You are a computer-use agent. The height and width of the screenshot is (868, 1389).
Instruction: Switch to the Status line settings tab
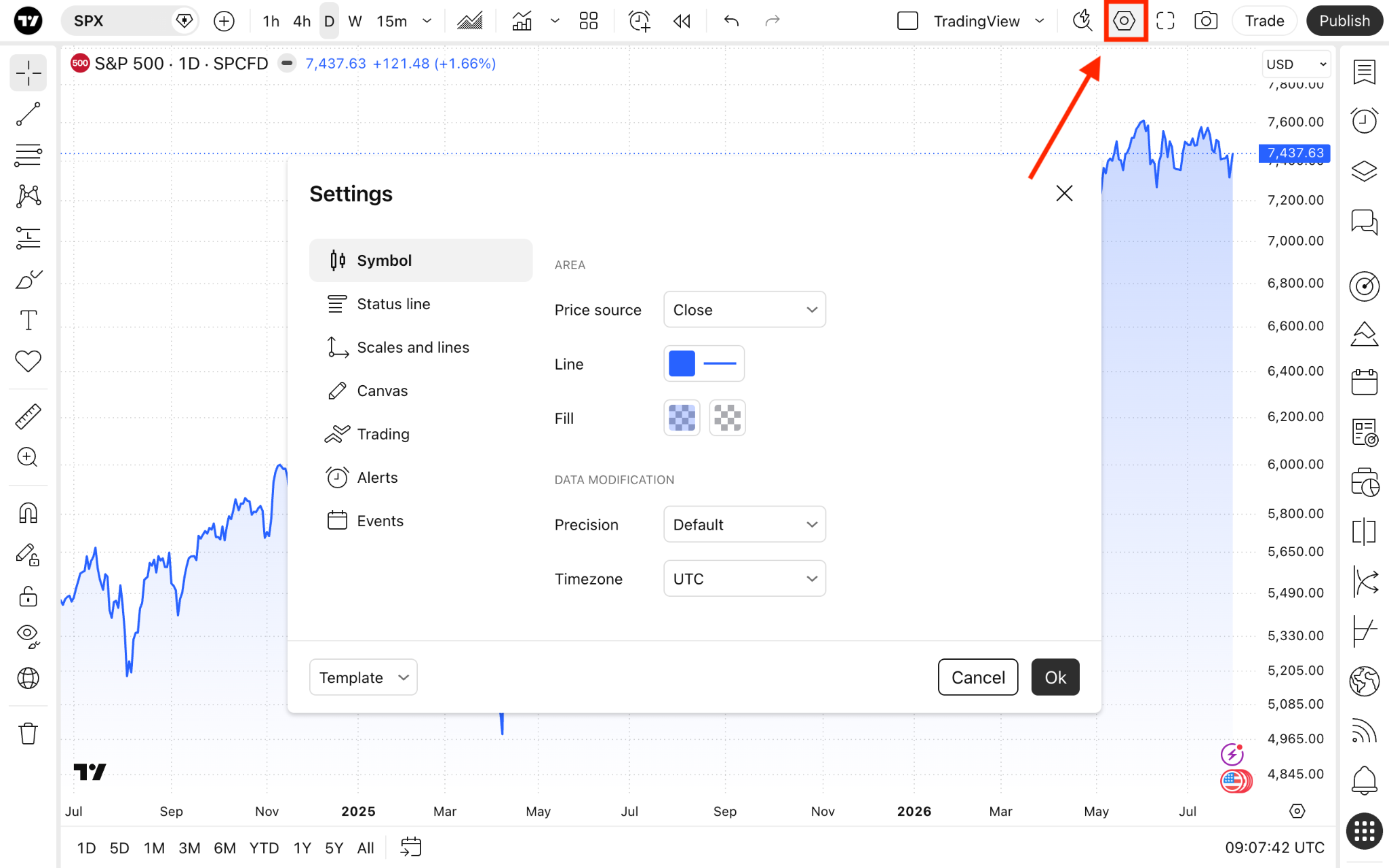pos(420,304)
